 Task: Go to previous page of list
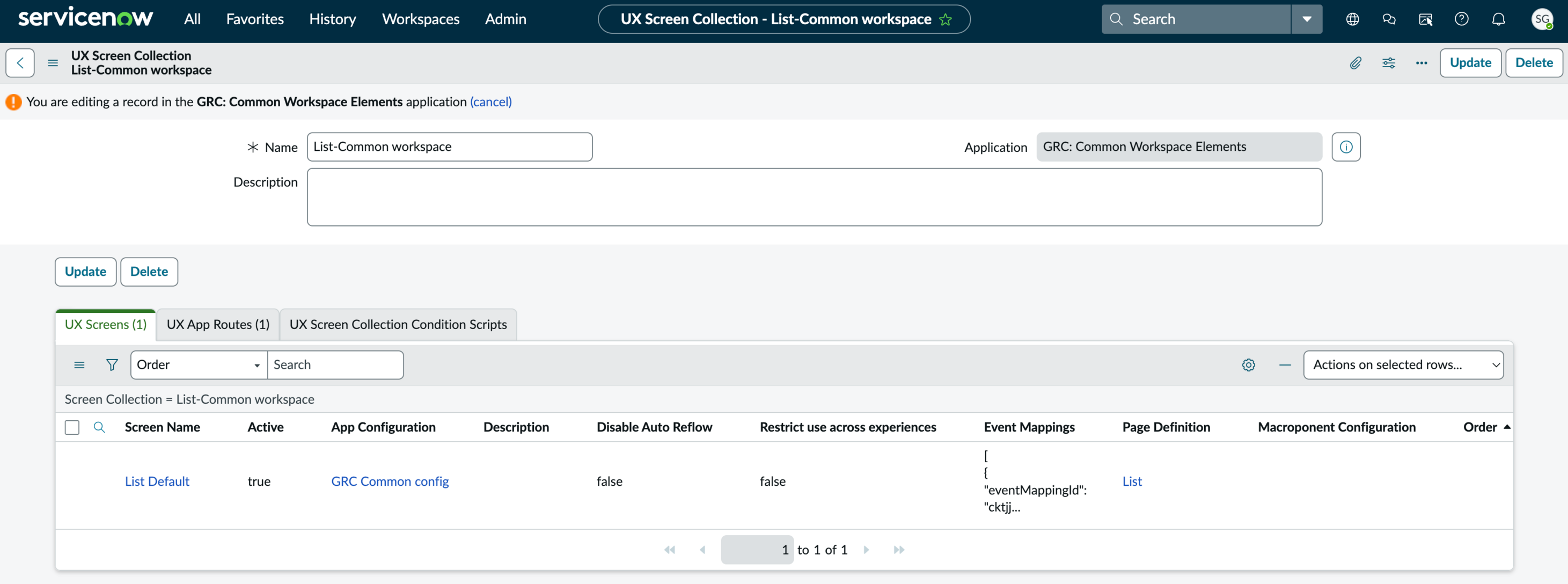(x=702, y=550)
